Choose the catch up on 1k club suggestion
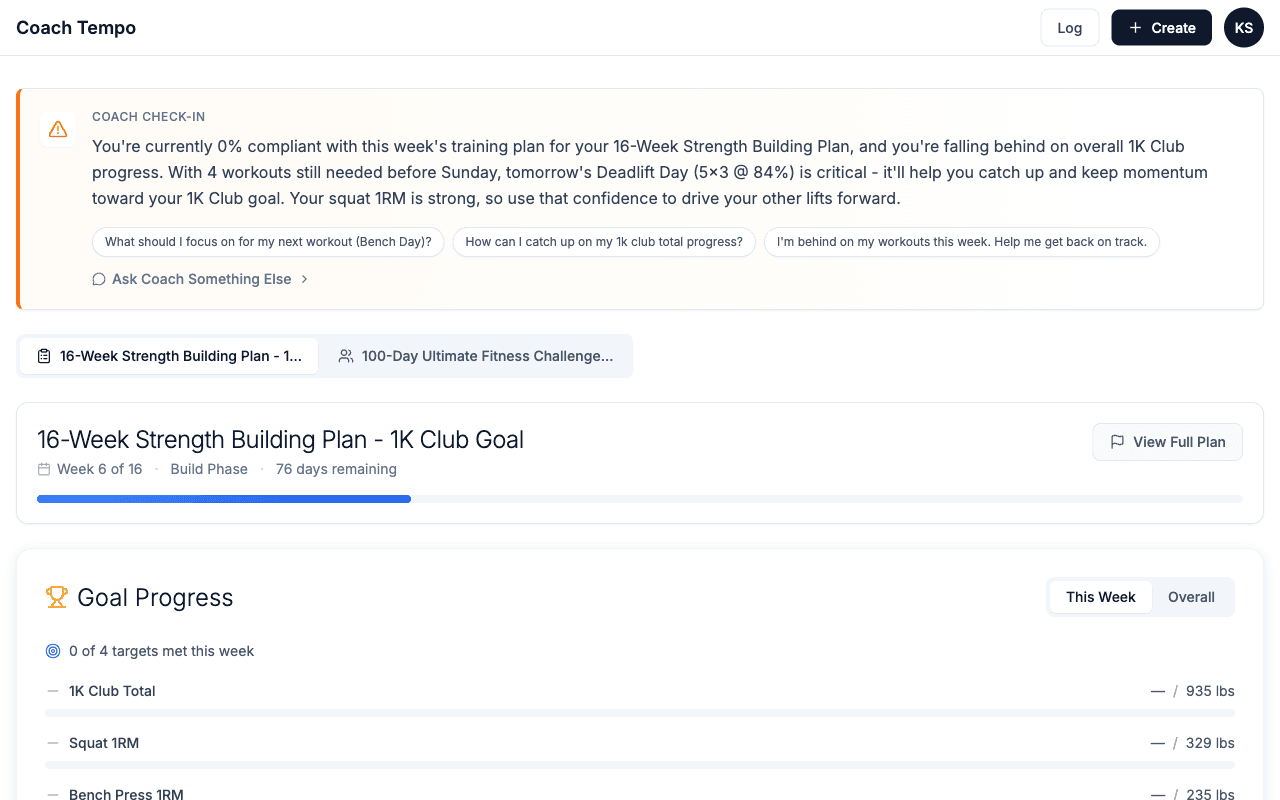This screenshot has height=800, width=1280. 604,242
